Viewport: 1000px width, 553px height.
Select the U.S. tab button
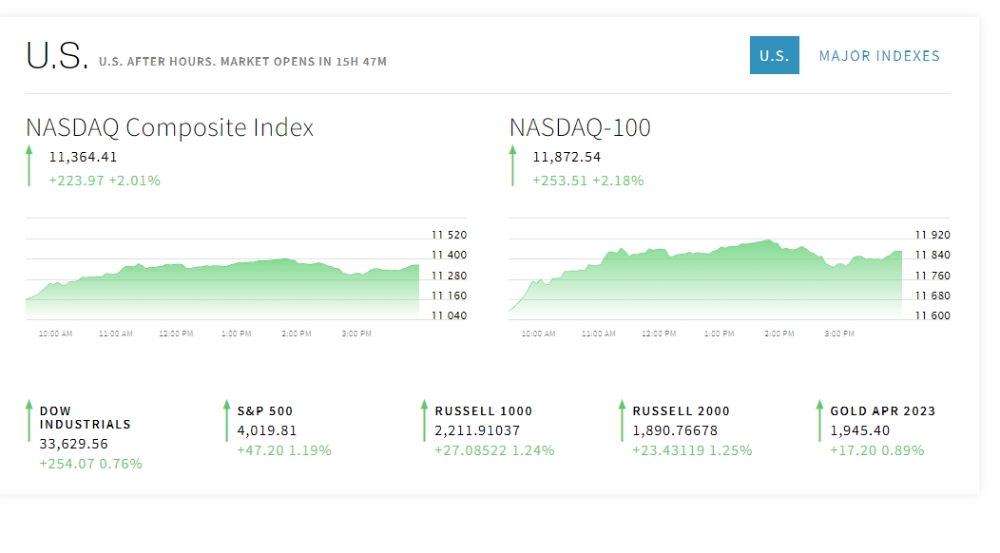[774, 55]
